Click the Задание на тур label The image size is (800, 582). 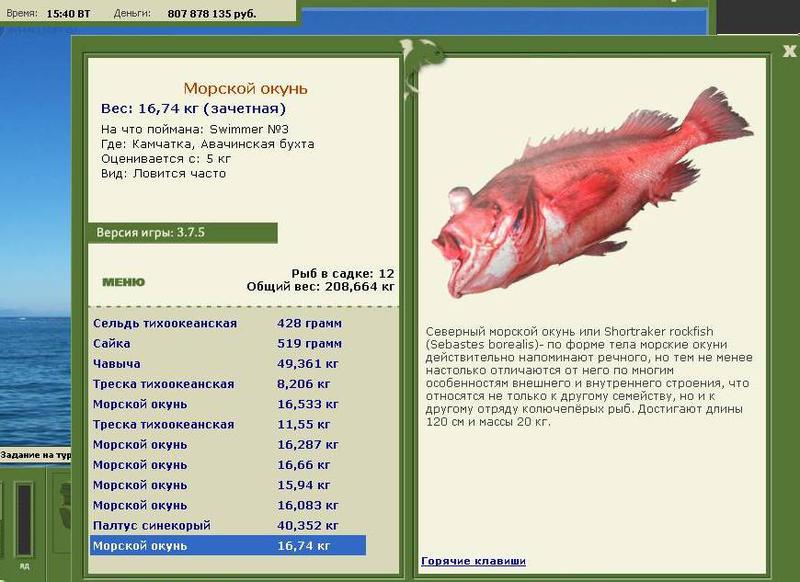tap(35, 455)
